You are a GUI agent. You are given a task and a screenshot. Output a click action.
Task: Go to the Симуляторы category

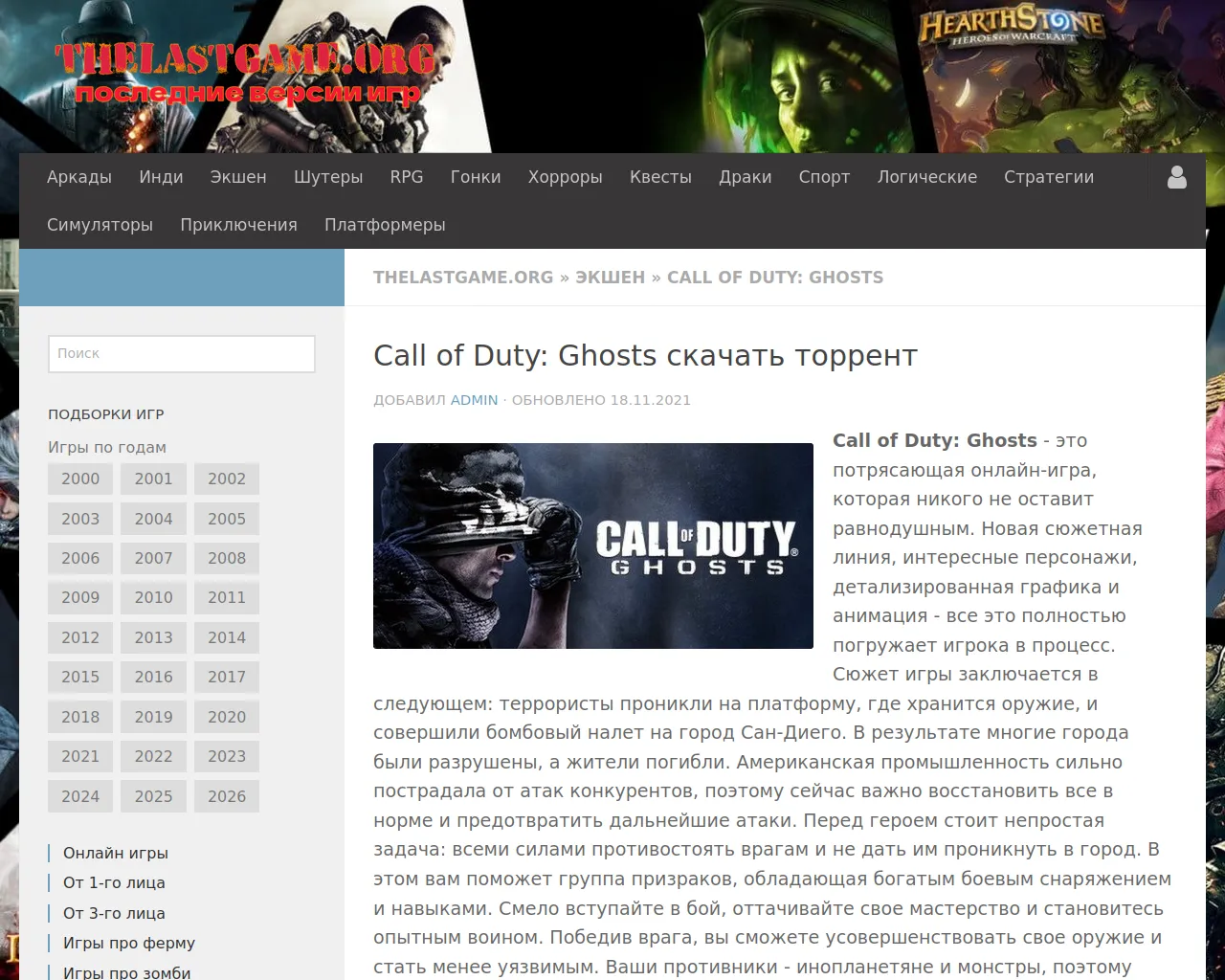click(x=100, y=225)
